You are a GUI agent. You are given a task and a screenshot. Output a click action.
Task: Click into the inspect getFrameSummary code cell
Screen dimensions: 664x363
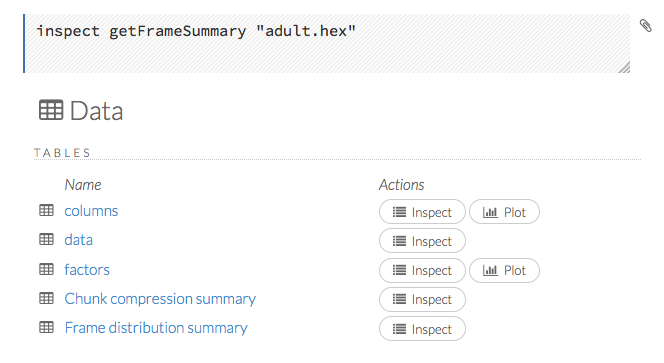coord(327,43)
